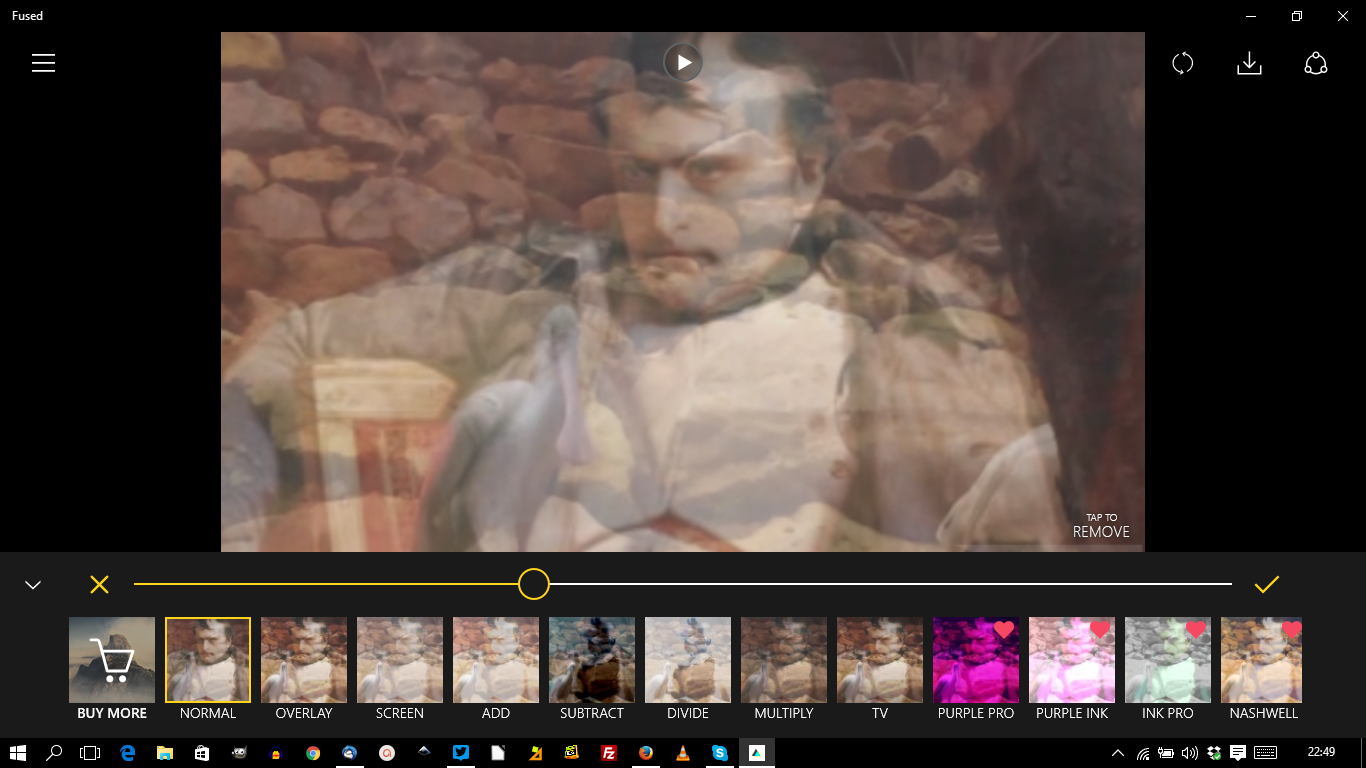Open the Windows Start menu
The width and height of the screenshot is (1366, 768).
point(17,752)
